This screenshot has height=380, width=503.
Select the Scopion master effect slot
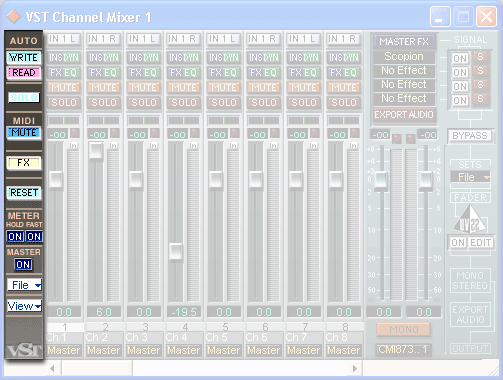pos(404,56)
